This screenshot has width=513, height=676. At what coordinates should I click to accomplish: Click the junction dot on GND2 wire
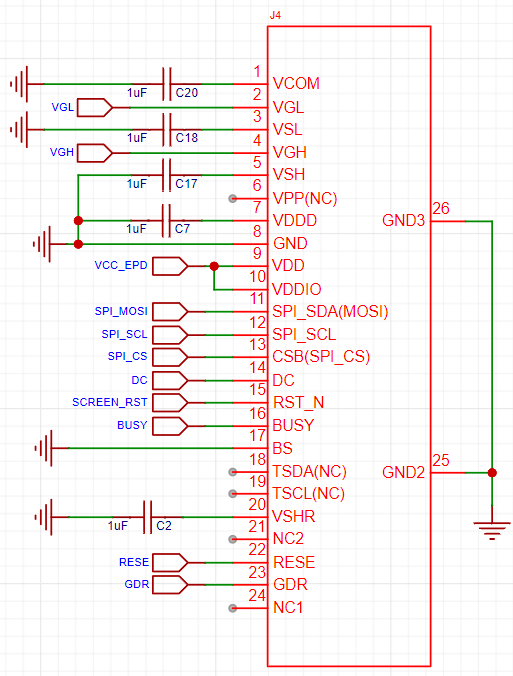click(492, 473)
